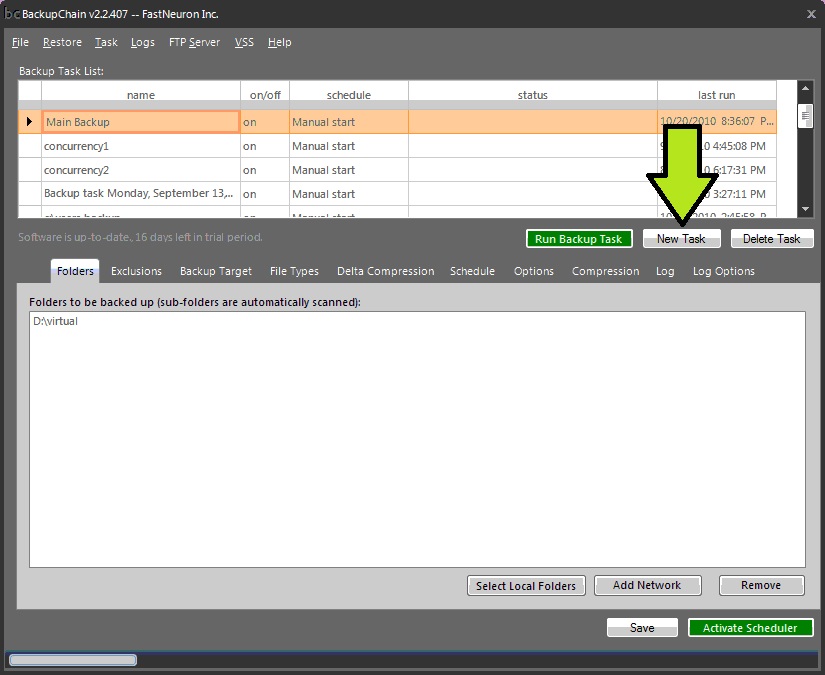Click the last run column header
This screenshot has height=675, width=825.
point(717,95)
